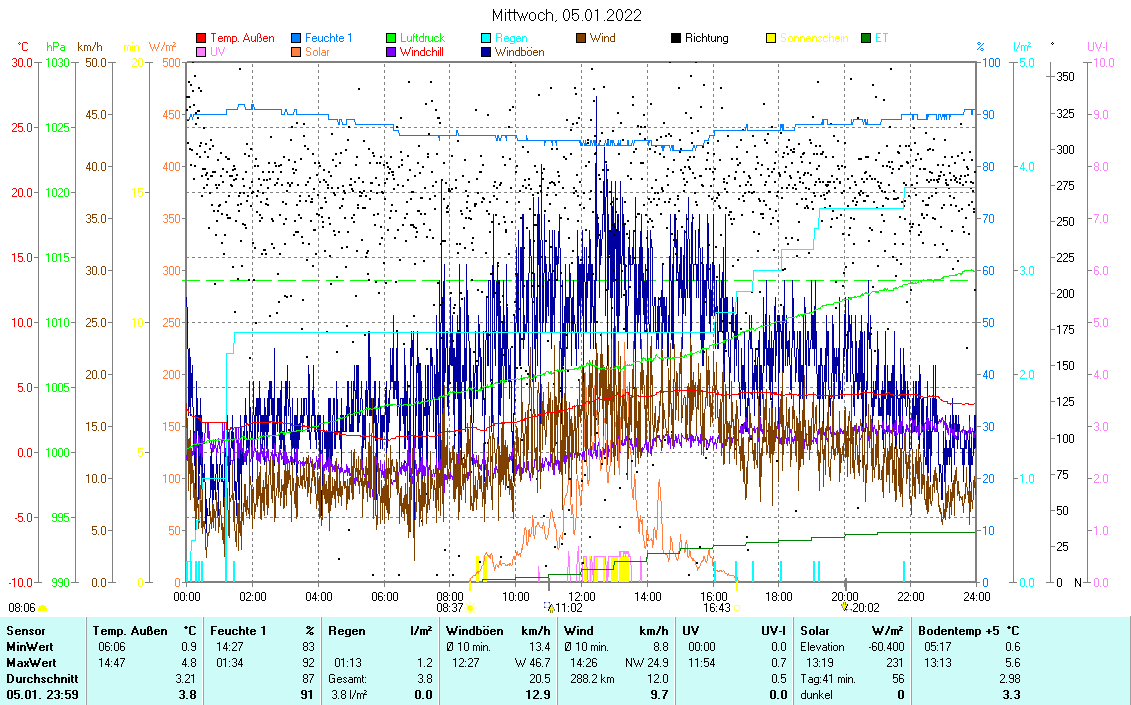Click the black Richtung legend square
This screenshot has height=705, width=1131.
click(x=677, y=38)
